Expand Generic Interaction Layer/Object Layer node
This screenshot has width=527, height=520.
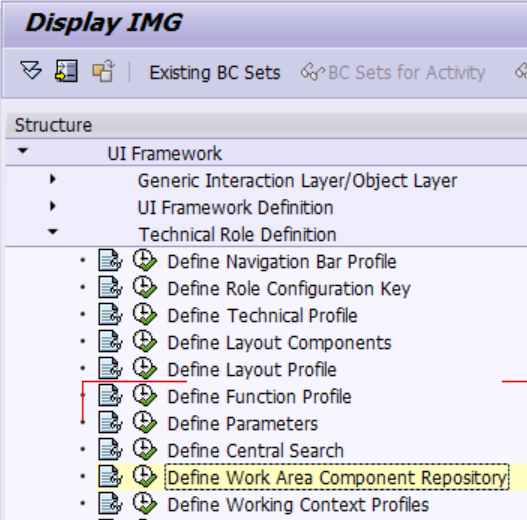pos(53,179)
